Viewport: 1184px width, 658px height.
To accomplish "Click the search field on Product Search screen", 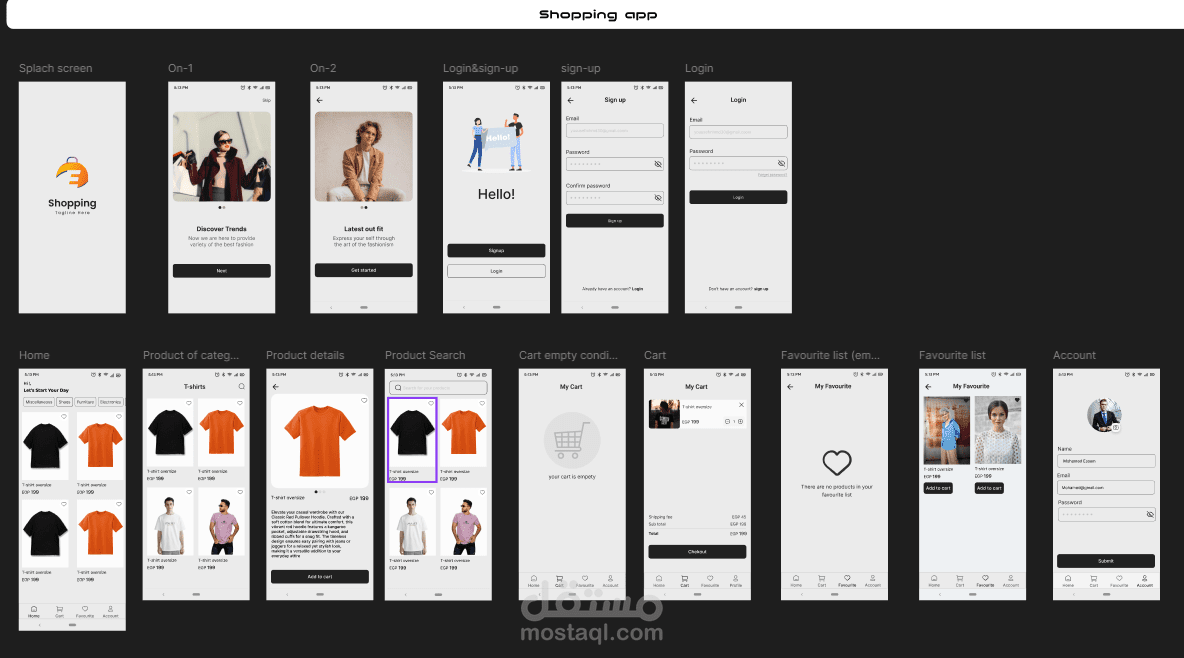I will (x=438, y=388).
